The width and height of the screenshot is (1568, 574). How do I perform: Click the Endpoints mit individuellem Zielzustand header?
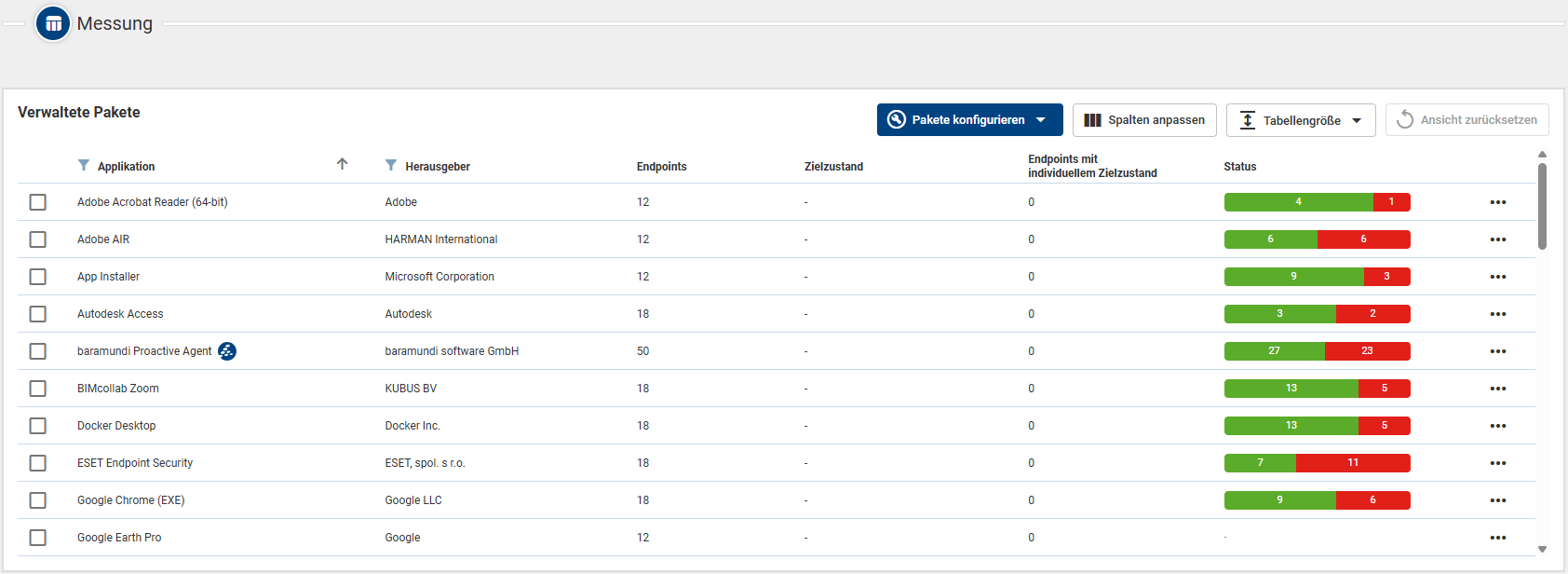[1092, 166]
